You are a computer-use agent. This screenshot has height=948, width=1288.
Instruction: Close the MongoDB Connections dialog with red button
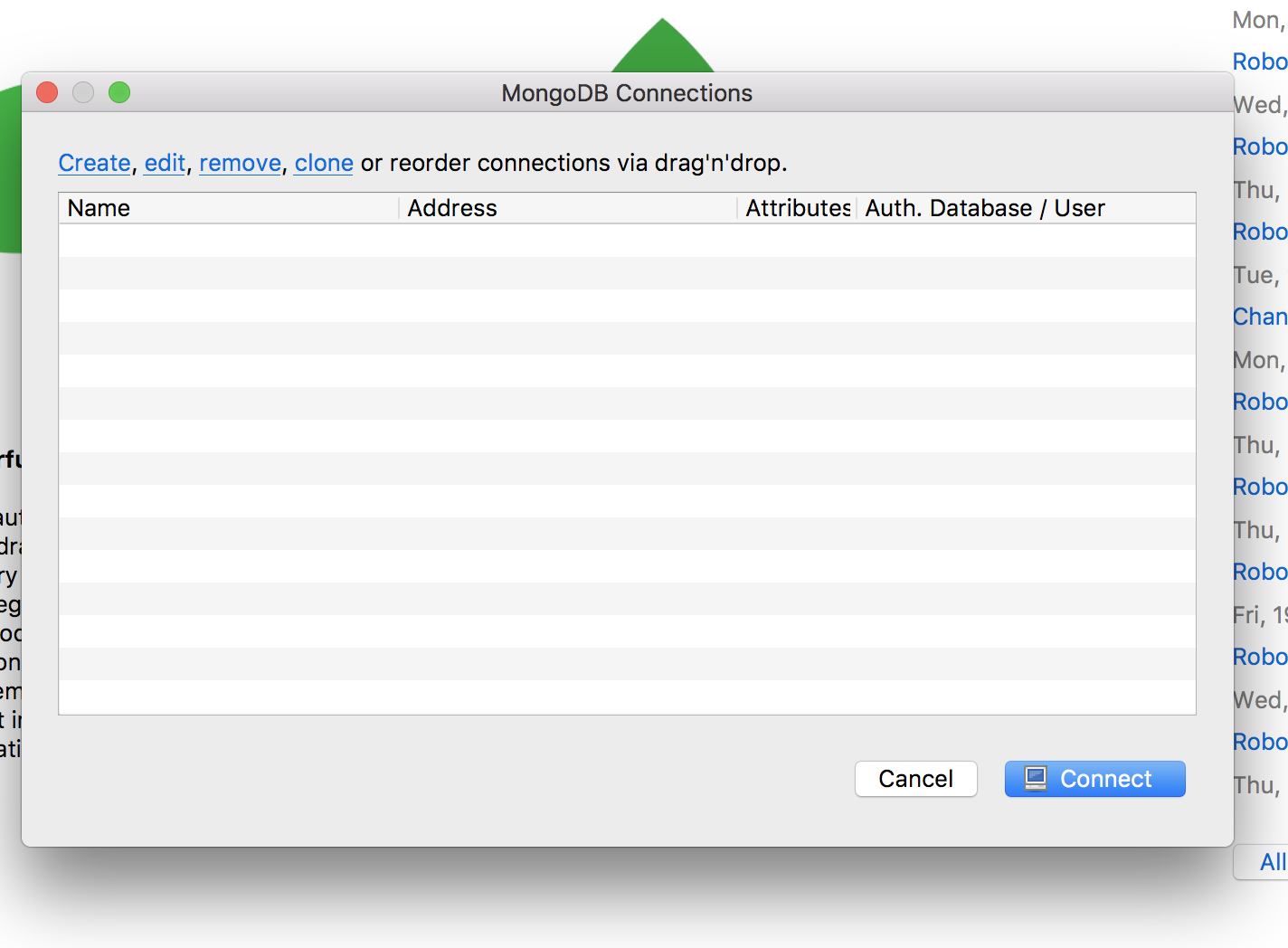(x=47, y=92)
